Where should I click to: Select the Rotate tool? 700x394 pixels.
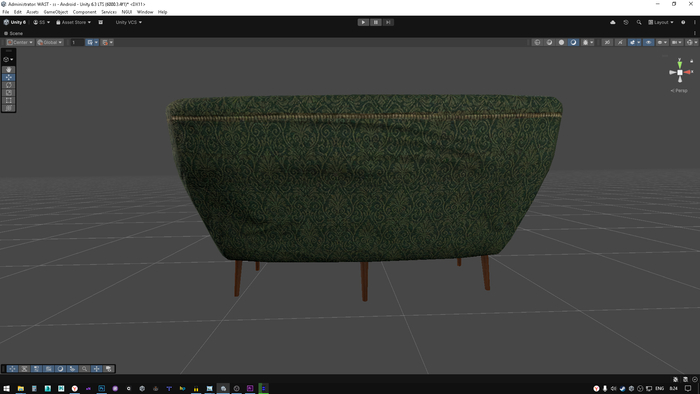click(x=8, y=85)
